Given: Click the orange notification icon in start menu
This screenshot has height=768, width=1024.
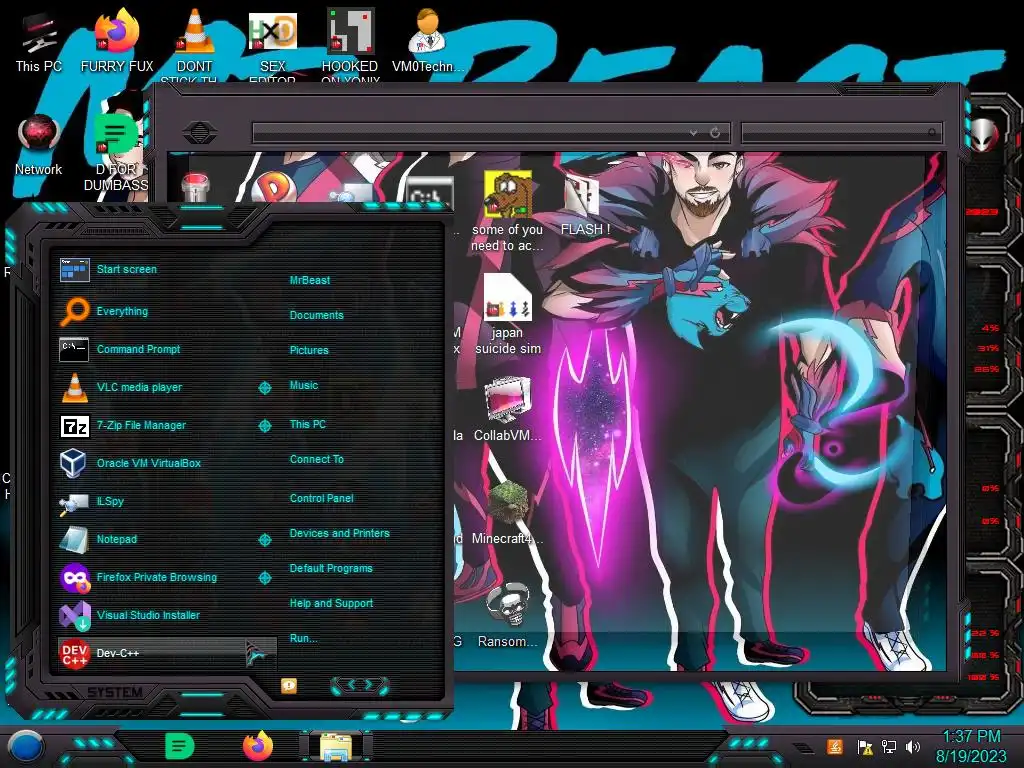Looking at the screenshot, I should pos(289,685).
